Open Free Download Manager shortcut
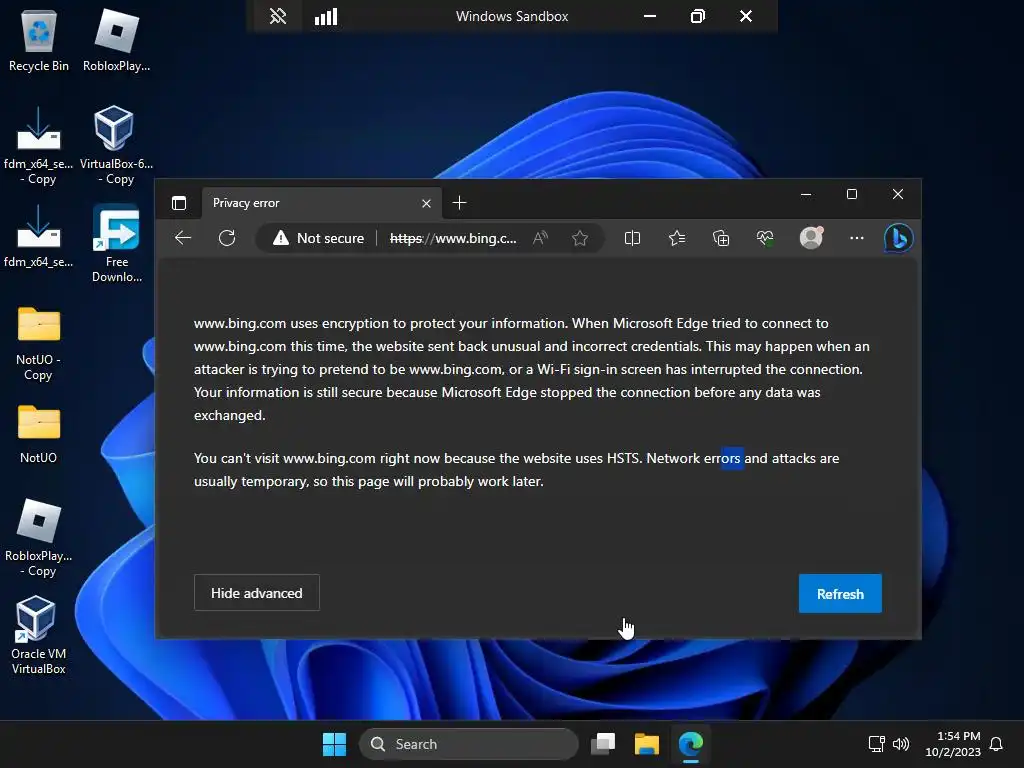Image resolution: width=1024 pixels, height=768 pixels. click(x=116, y=243)
